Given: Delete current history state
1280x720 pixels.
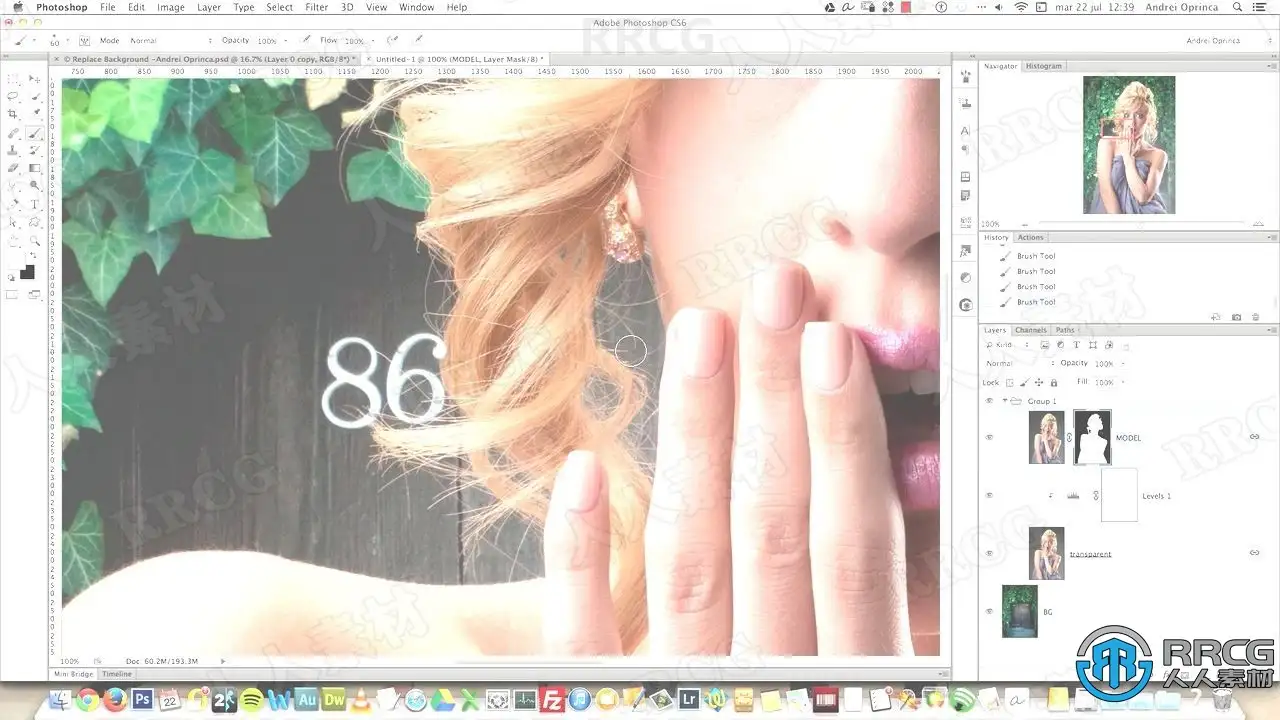Looking at the screenshot, I should tap(1256, 317).
